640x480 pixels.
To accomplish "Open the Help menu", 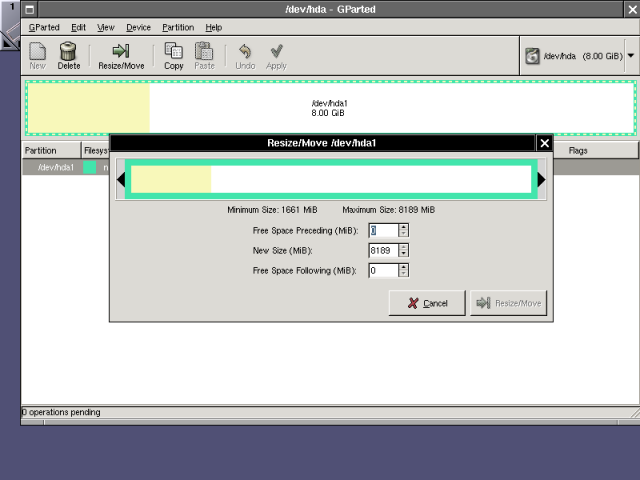I will [213, 27].
